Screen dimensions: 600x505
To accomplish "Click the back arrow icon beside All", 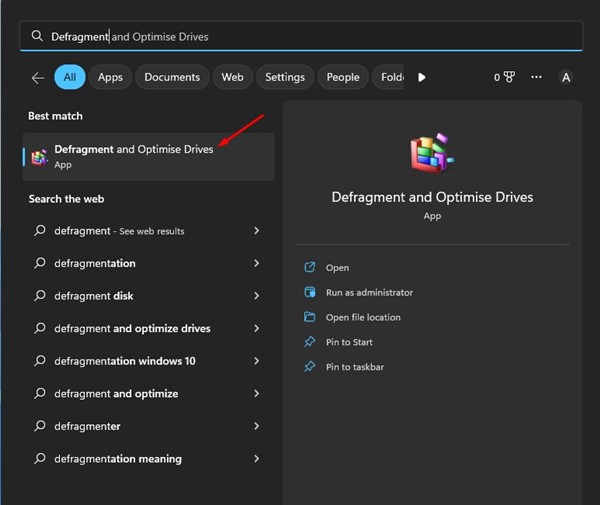I will coord(38,77).
